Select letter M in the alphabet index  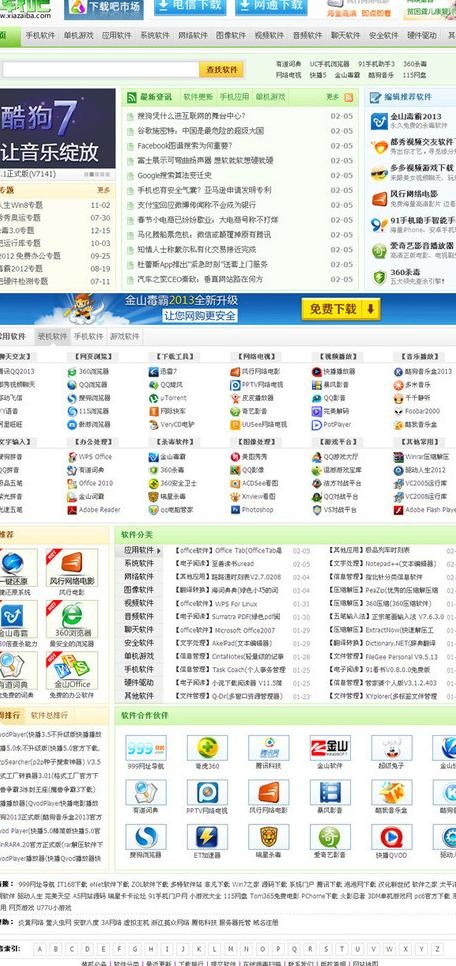pos(232,949)
